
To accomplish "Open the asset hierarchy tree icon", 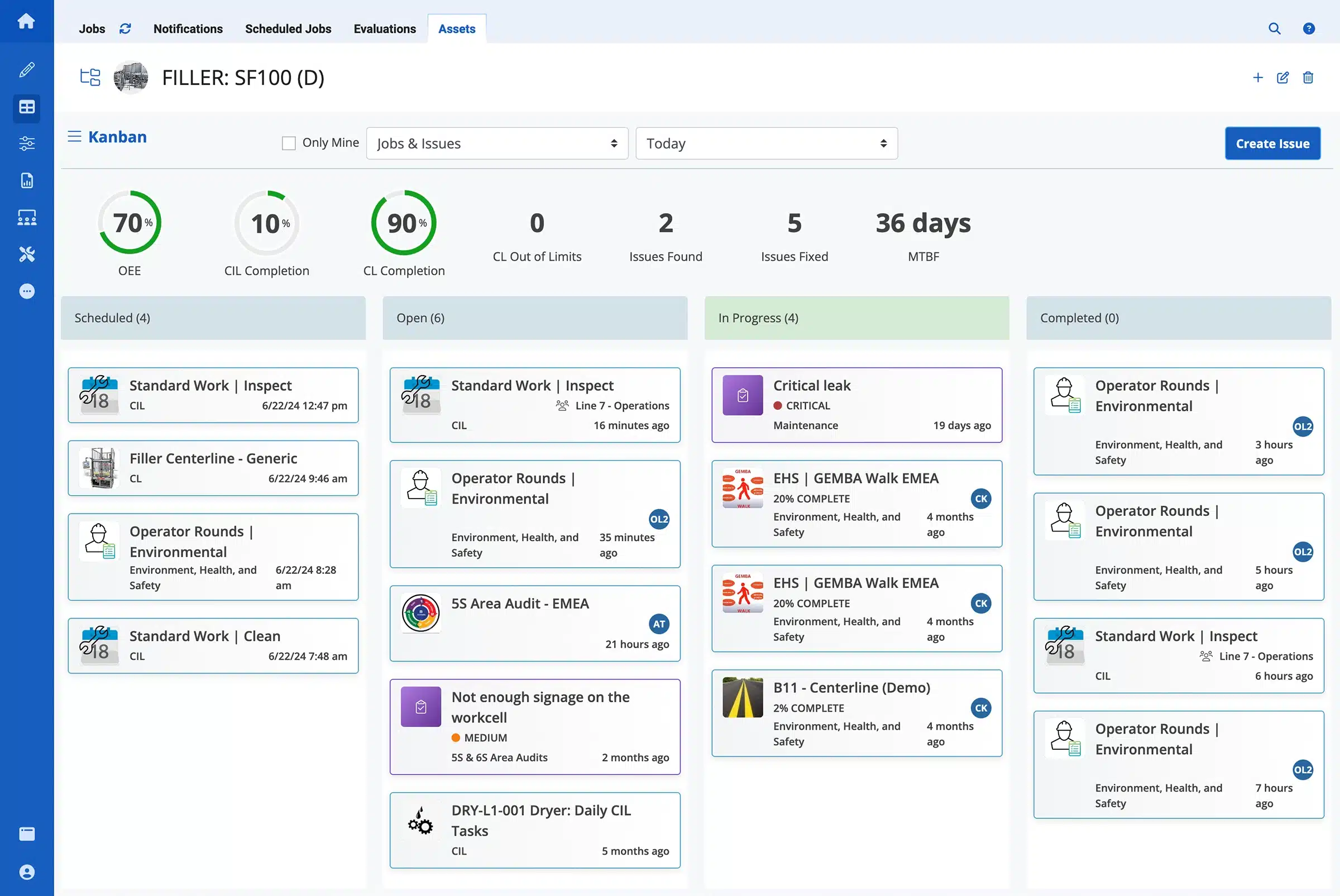I will (x=90, y=77).
